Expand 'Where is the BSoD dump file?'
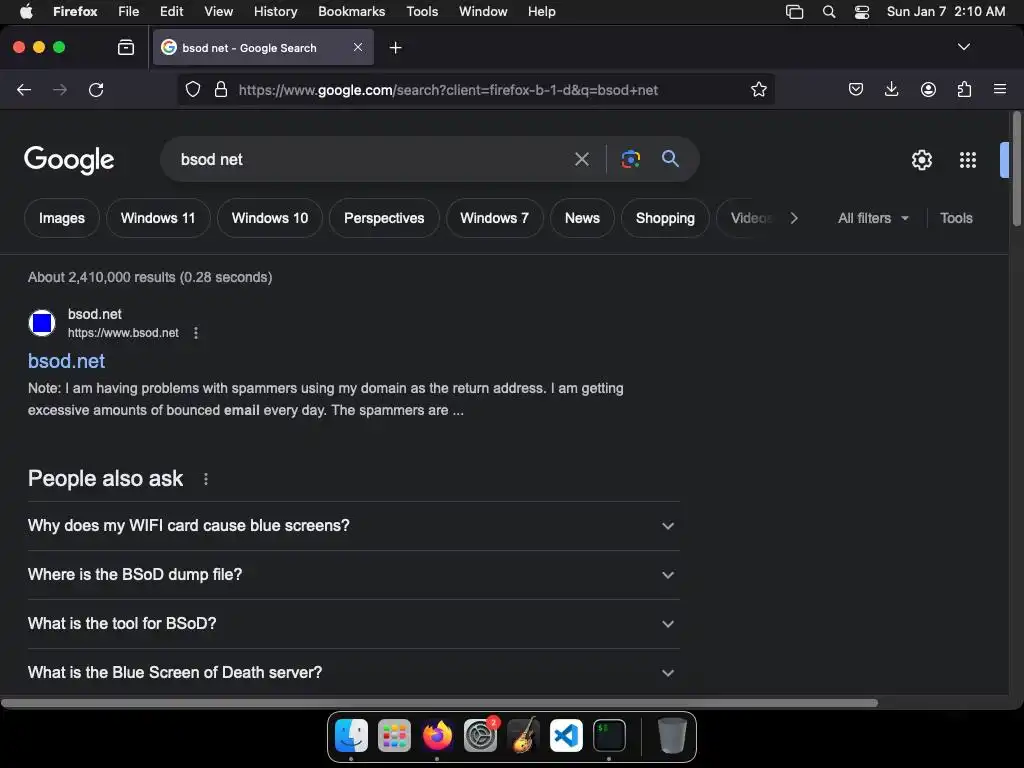Viewport: 1024px width, 768px height. [x=353, y=575]
